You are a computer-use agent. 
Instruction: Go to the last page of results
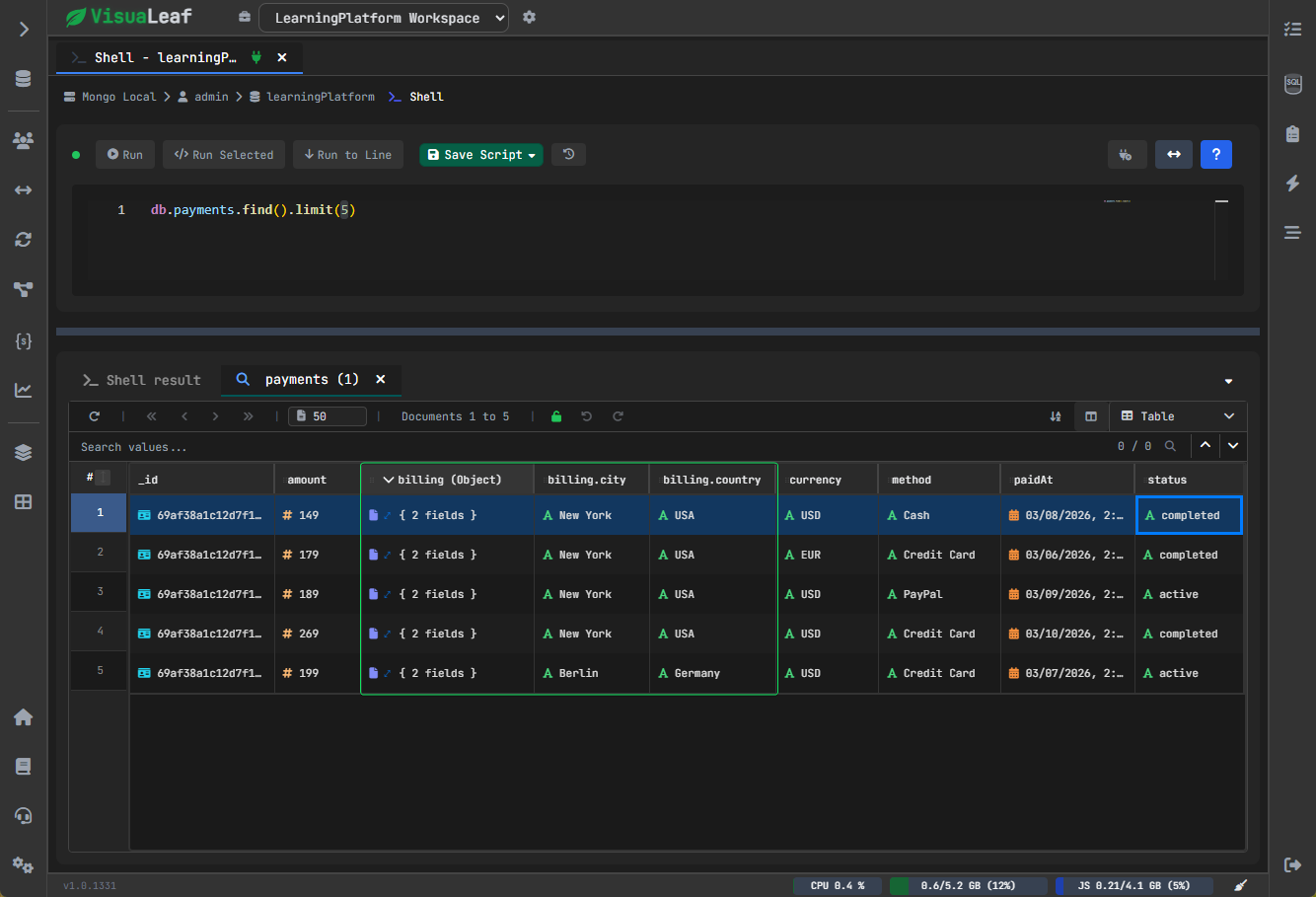point(248,416)
